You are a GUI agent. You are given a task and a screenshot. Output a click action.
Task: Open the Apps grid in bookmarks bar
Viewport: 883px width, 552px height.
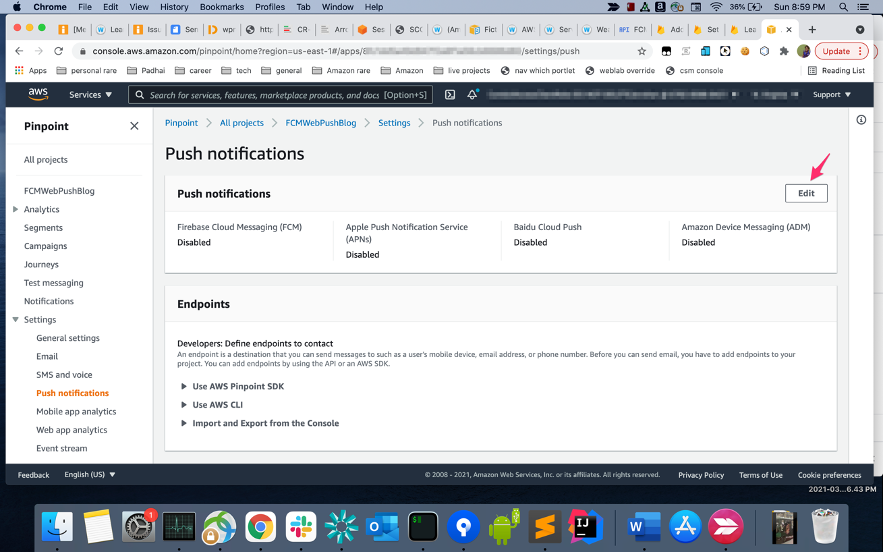(x=30, y=70)
